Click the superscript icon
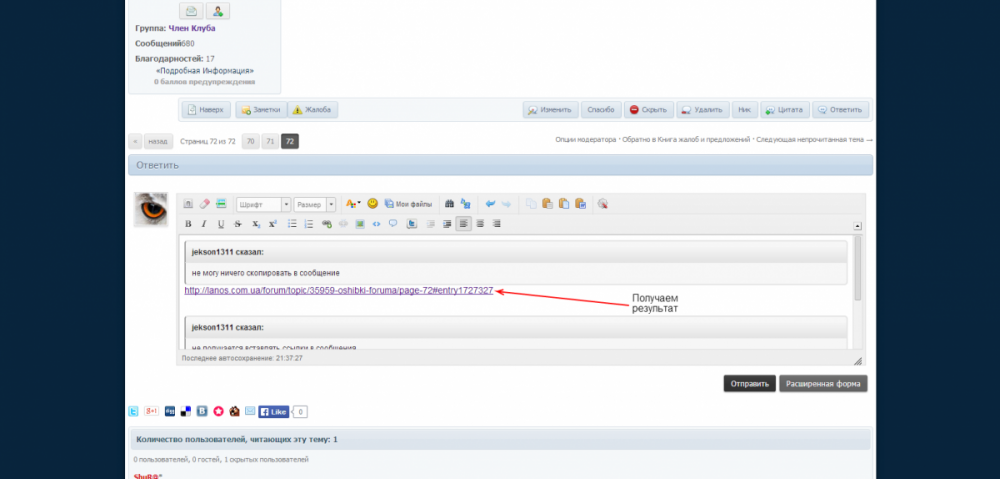 pos(272,223)
